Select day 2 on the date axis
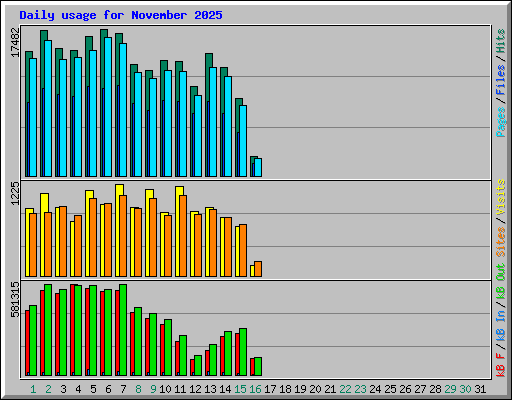Image resolution: width=512 pixels, height=400 pixels. tap(48, 389)
